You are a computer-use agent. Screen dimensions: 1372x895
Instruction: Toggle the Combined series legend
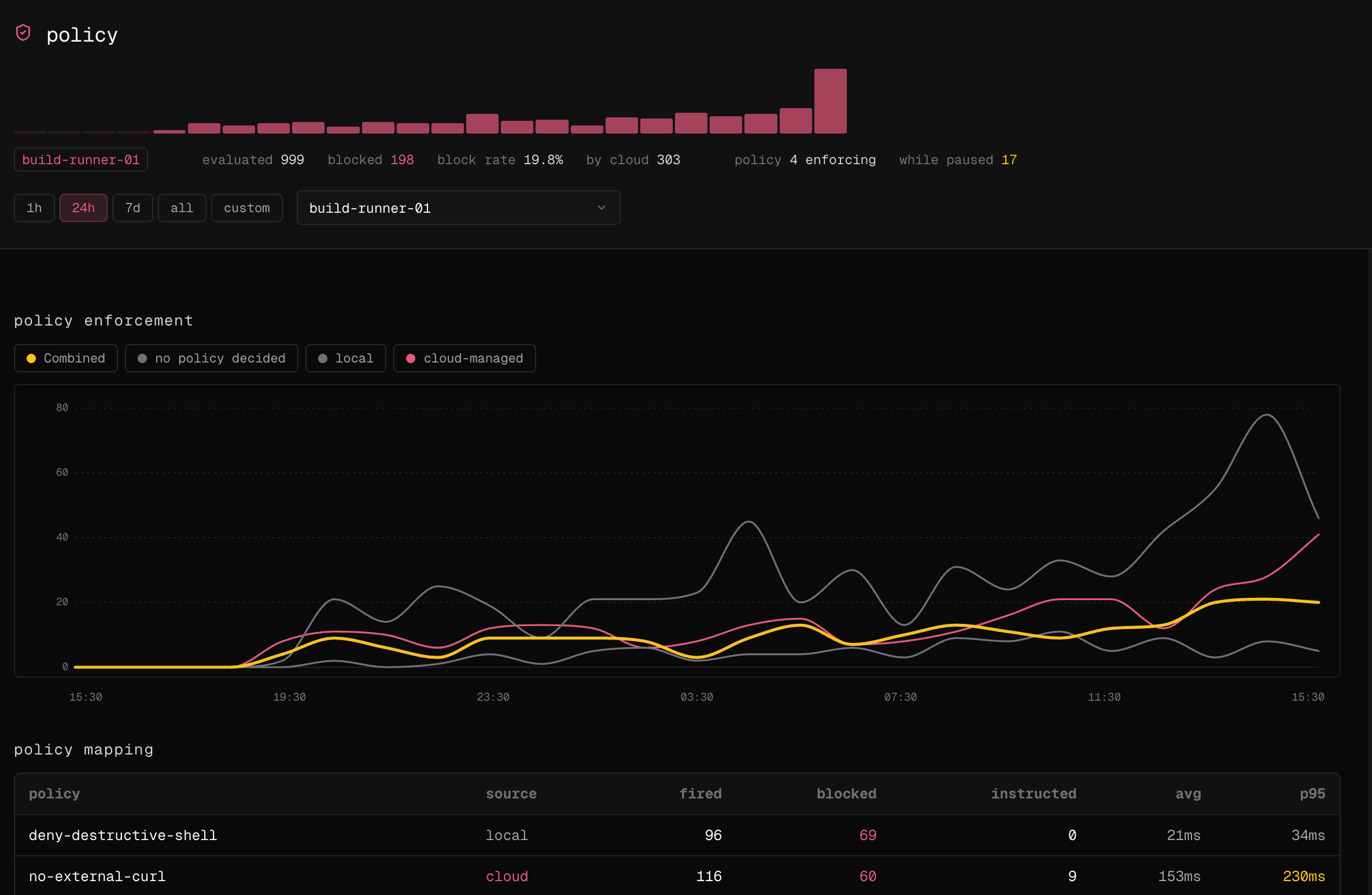pos(66,358)
